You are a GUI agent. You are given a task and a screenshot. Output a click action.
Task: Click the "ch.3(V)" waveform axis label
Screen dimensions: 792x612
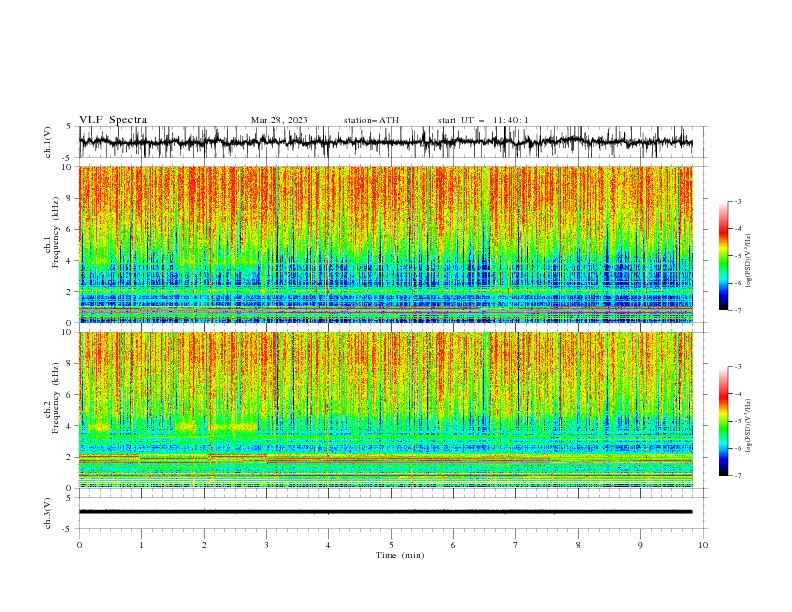pos(48,513)
